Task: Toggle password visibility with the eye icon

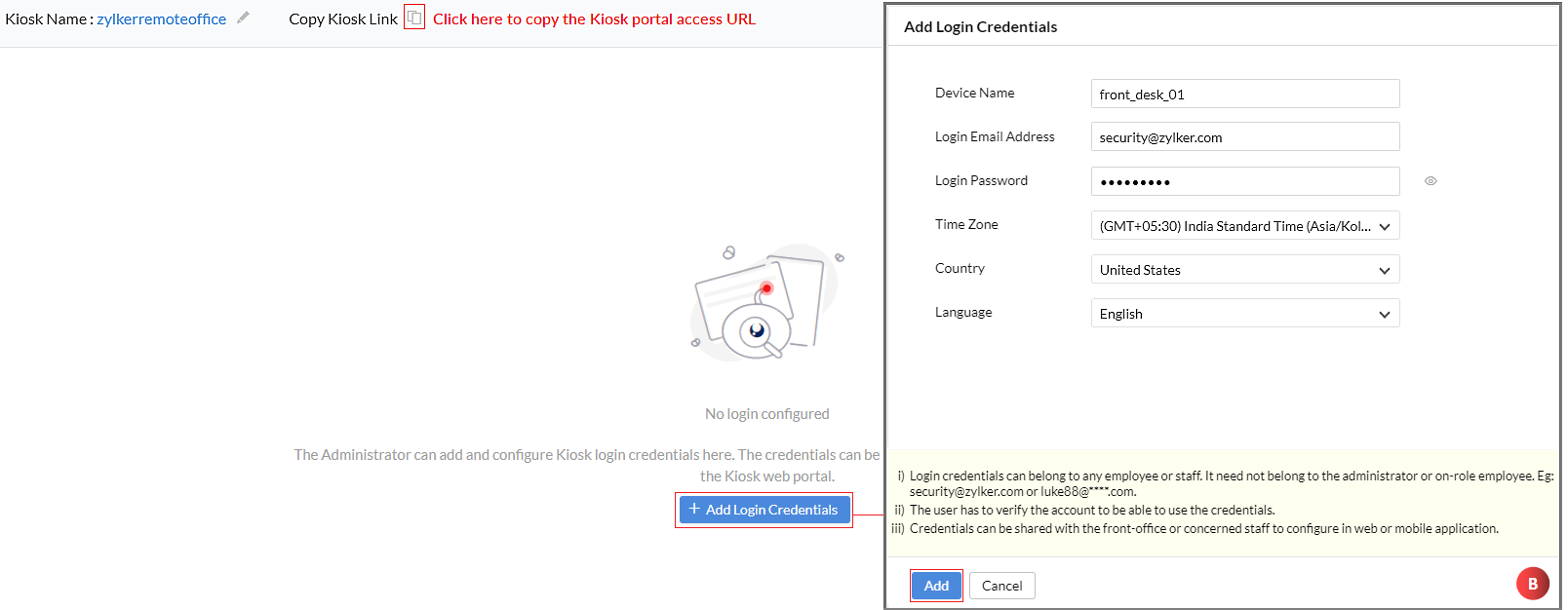Action: 1431,181
